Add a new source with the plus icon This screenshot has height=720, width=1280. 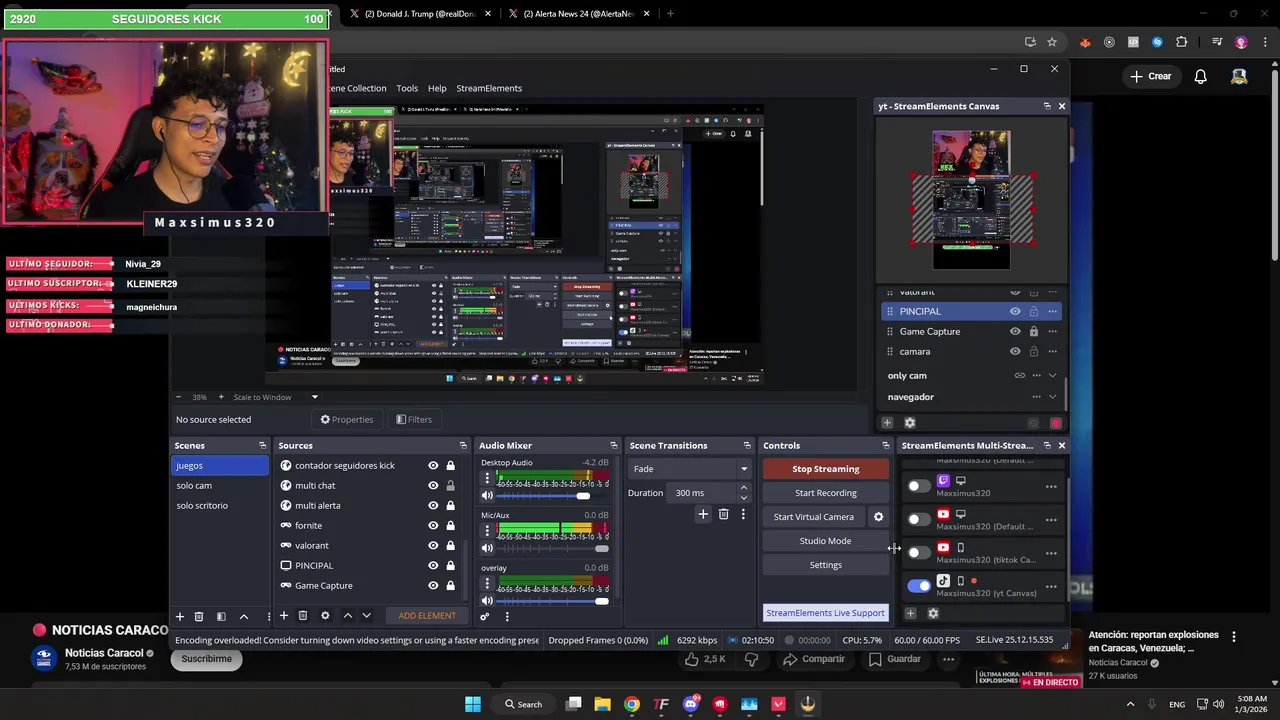pyautogui.click(x=284, y=615)
